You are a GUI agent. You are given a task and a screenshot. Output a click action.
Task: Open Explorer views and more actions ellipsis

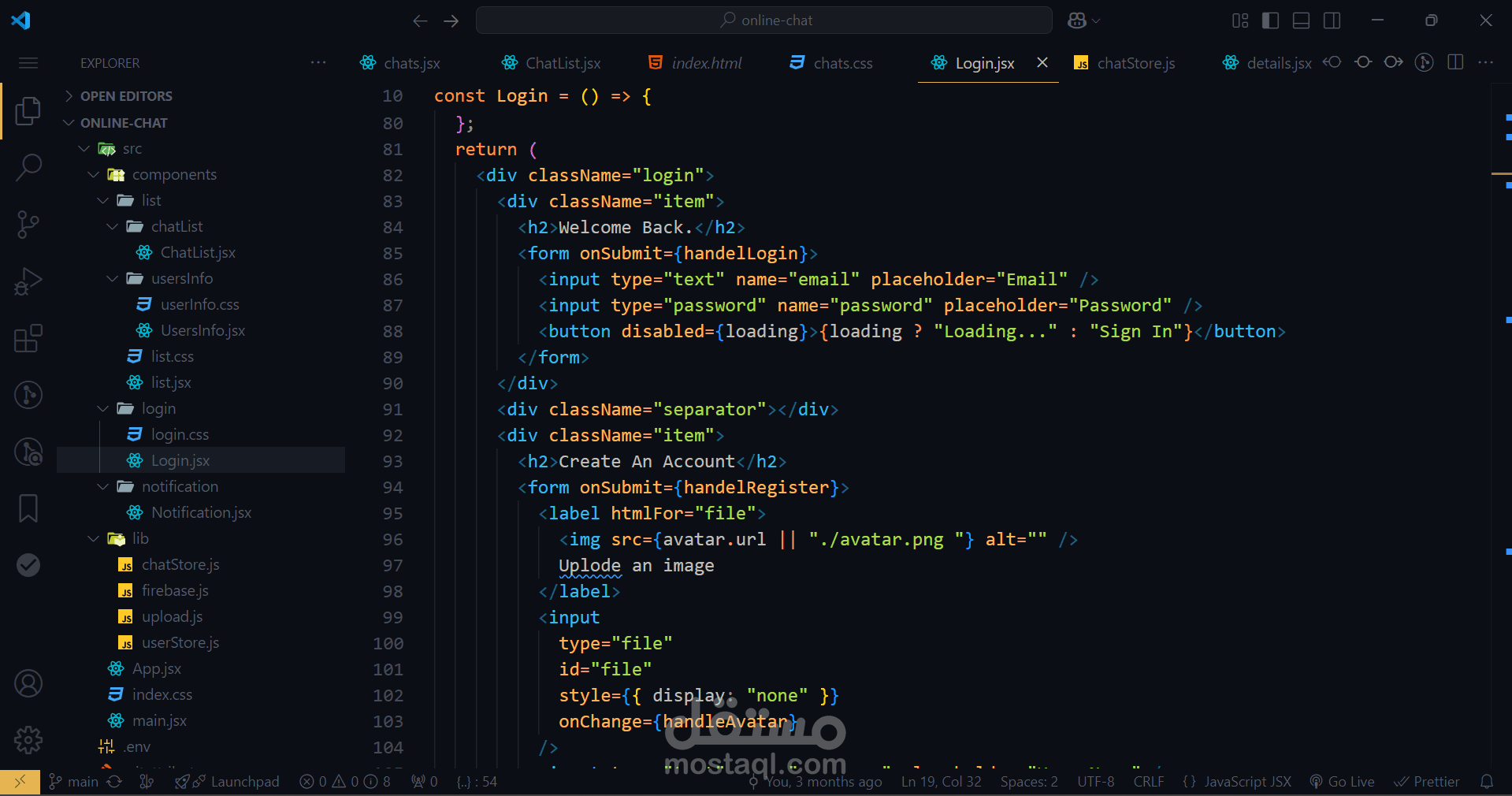coord(318,62)
